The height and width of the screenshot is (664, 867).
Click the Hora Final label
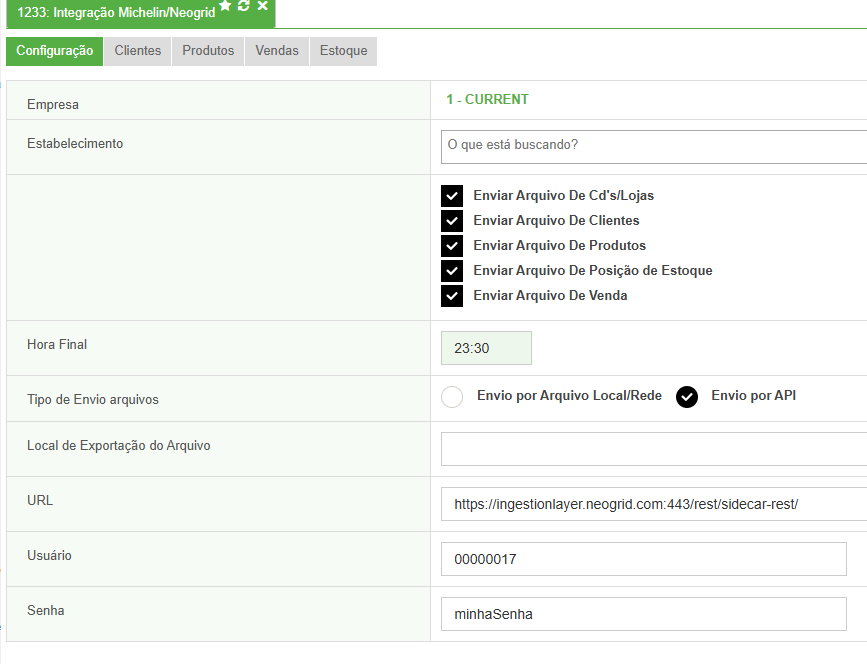(x=57, y=344)
